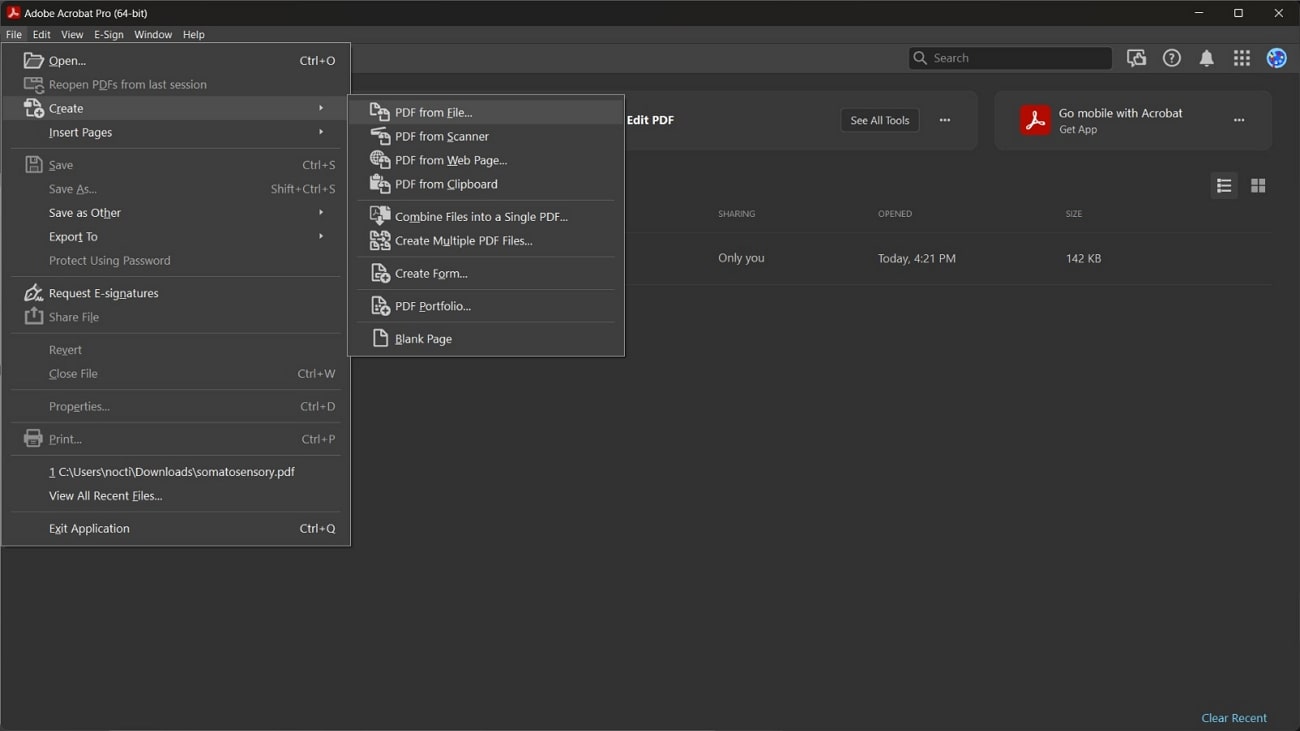Viewport: 1300px width, 731px height.
Task: Expand the Create submenu arrow
Action: tap(321, 108)
